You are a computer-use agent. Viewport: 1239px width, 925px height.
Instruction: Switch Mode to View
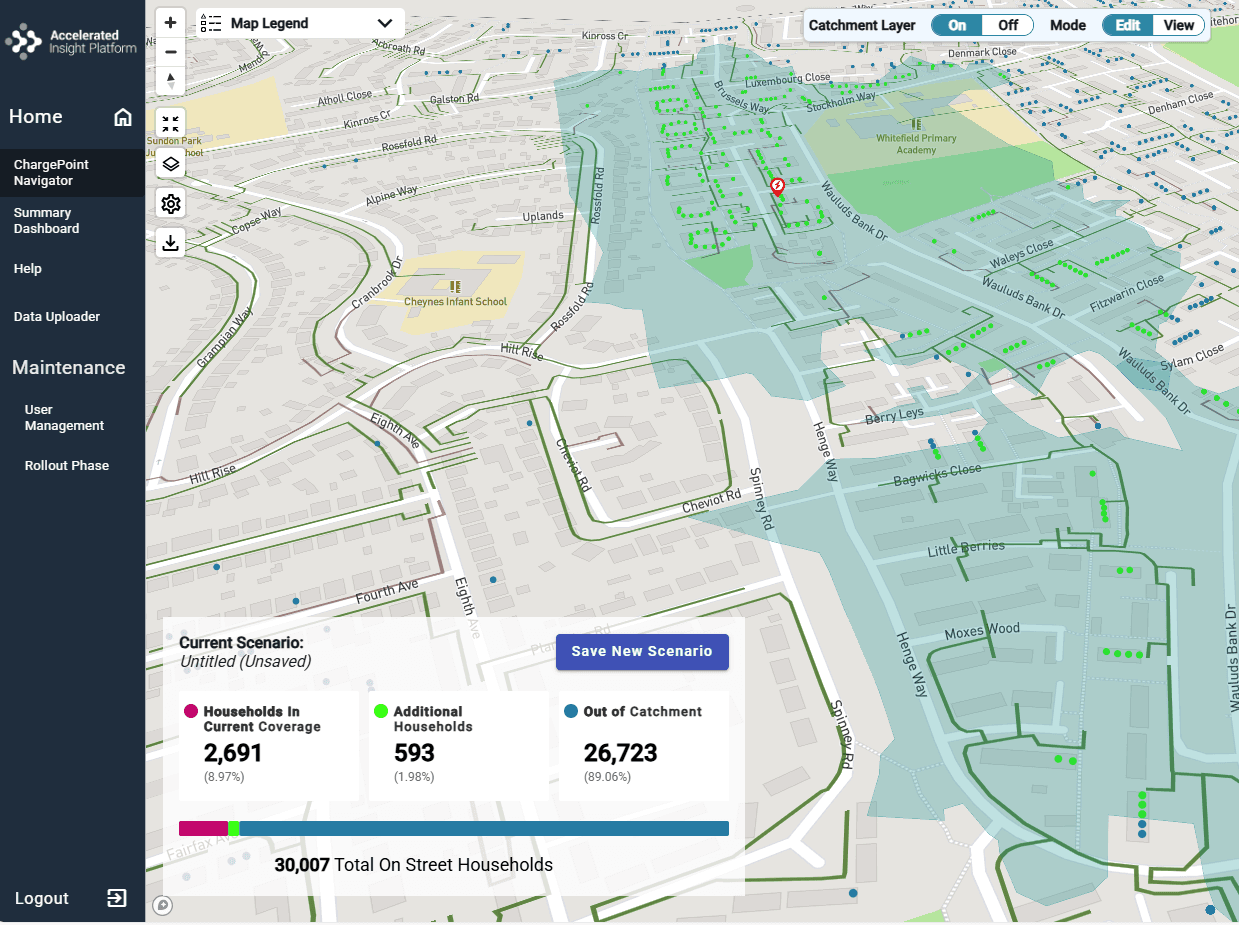pos(1179,25)
